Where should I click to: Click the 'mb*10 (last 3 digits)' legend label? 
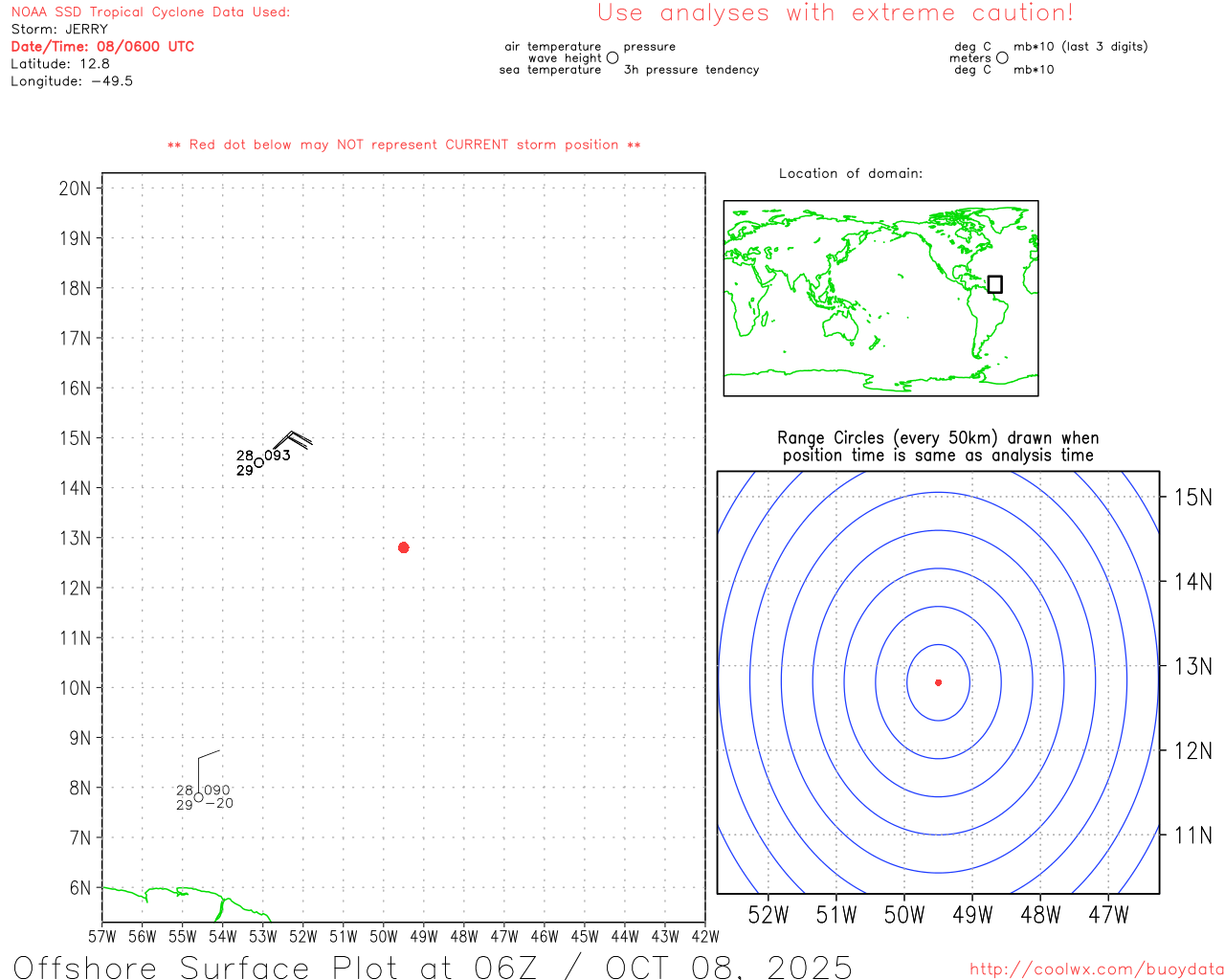(1080, 47)
